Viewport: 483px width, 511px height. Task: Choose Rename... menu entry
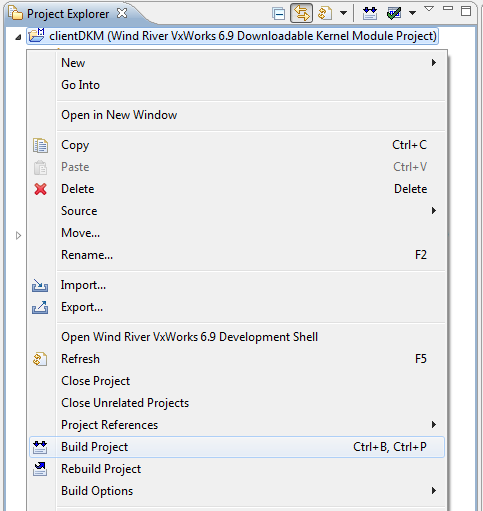pos(237,255)
